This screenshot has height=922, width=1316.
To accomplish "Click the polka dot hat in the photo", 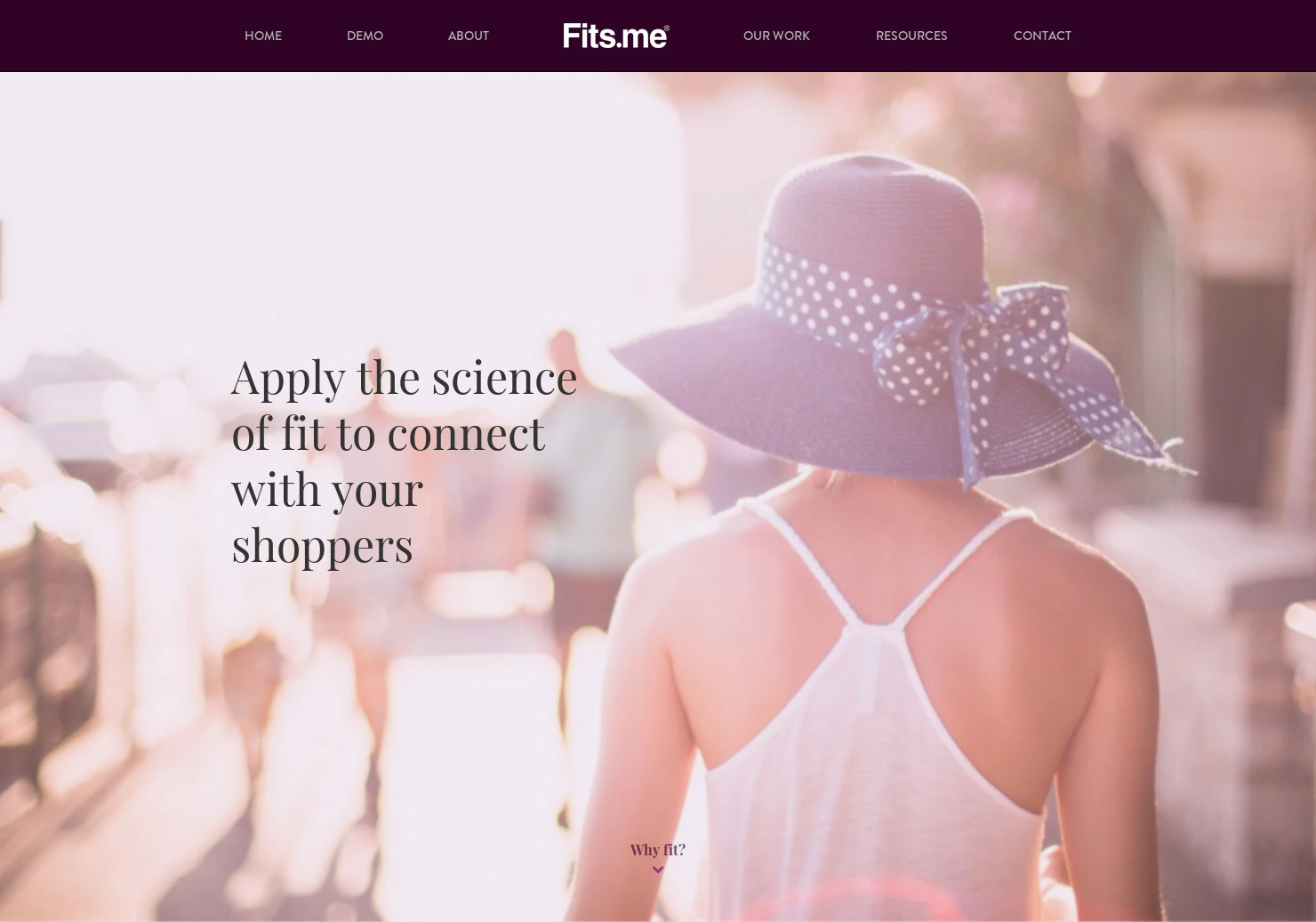I will coord(898,320).
